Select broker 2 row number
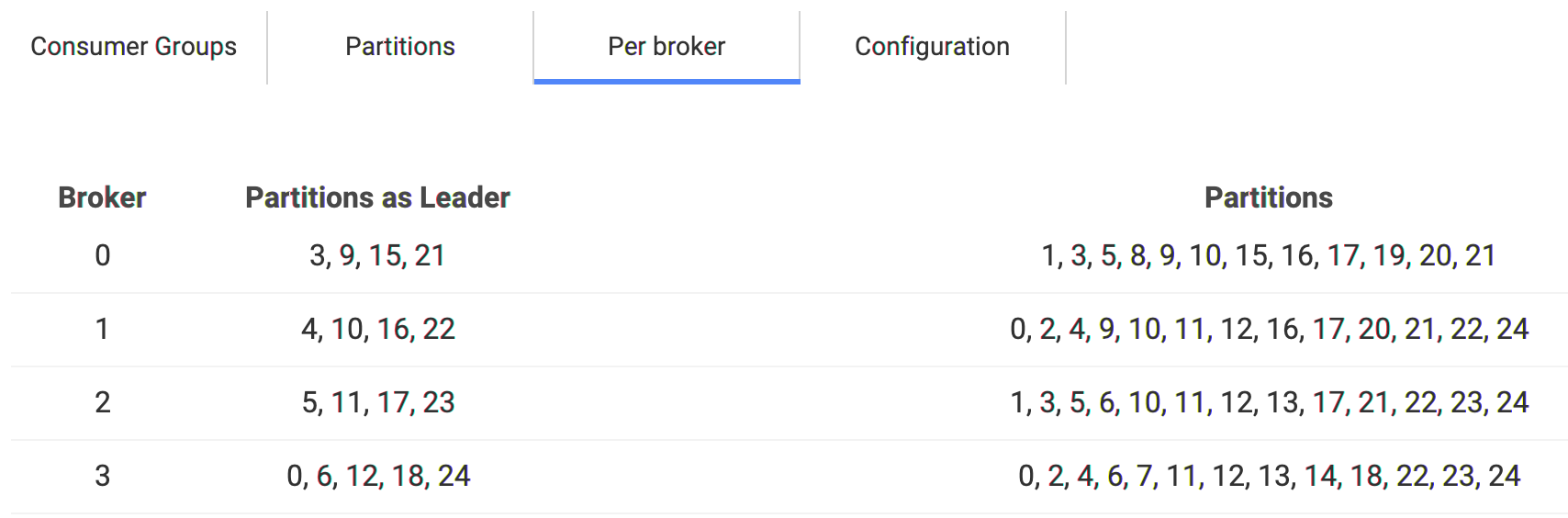This screenshot has height=518, width=1568. coord(102,402)
